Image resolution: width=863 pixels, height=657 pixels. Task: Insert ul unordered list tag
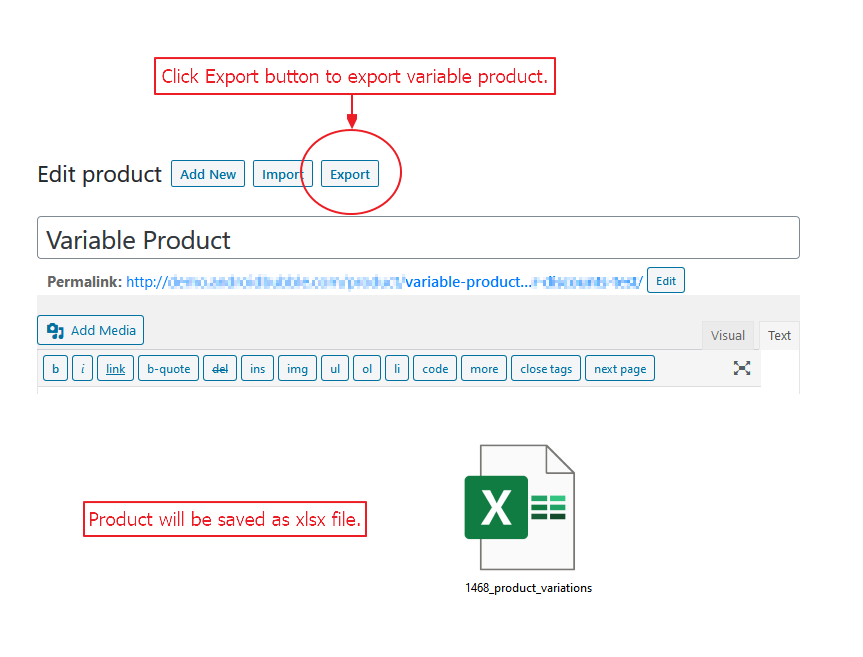pos(335,369)
